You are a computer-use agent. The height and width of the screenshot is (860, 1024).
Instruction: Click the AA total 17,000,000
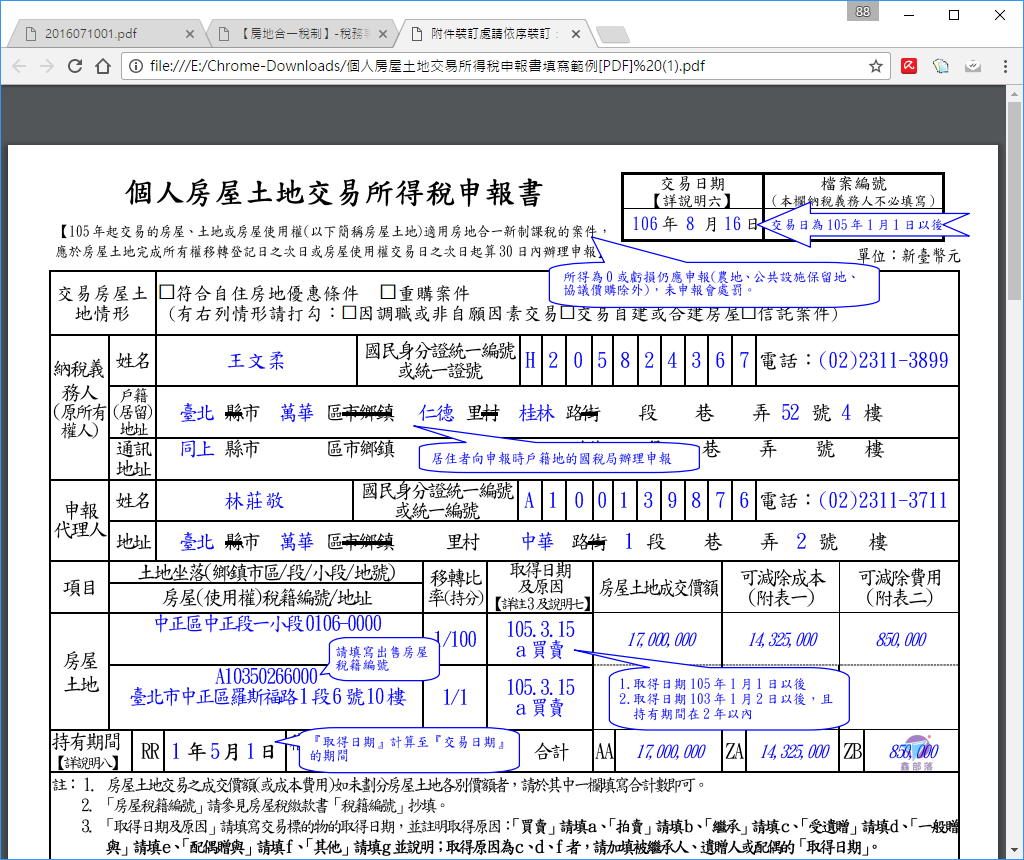(x=671, y=752)
